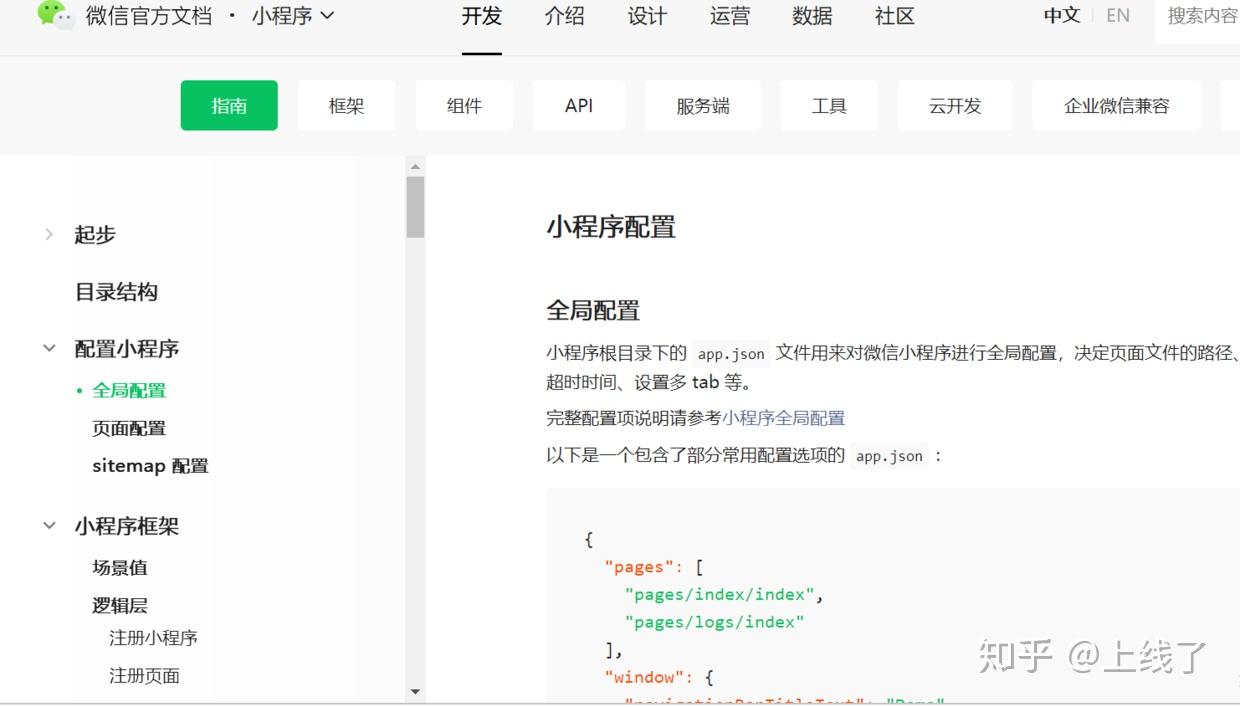
Task: Select 全局配置 in the sidebar
Action: [x=129, y=391]
